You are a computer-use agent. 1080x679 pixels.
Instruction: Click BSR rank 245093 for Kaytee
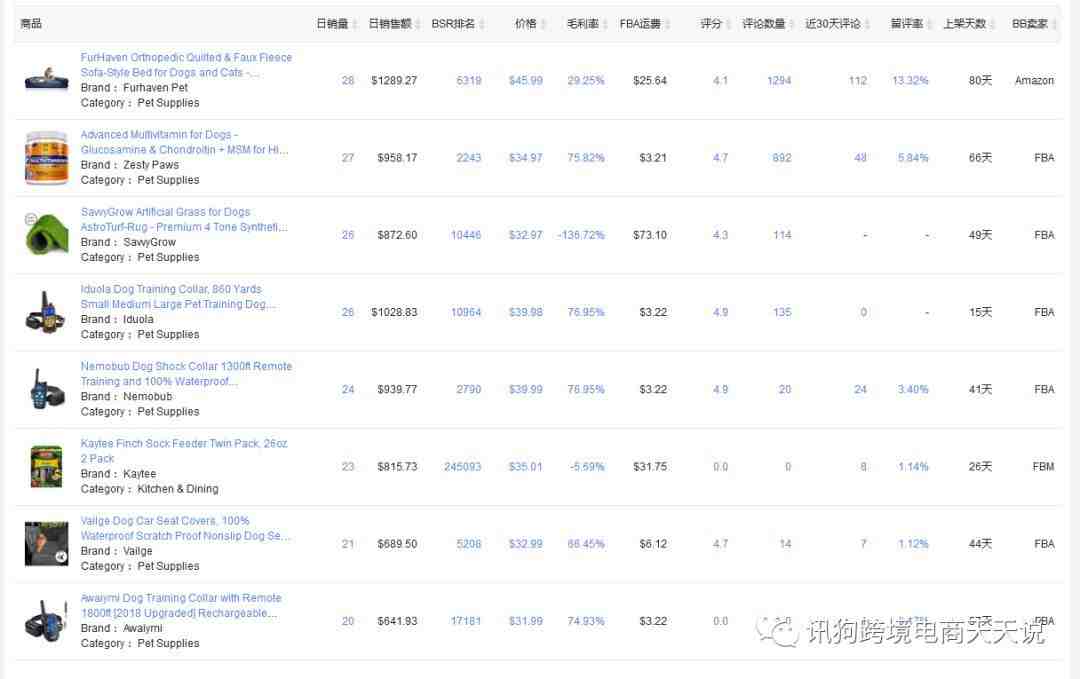pyautogui.click(x=463, y=467)
